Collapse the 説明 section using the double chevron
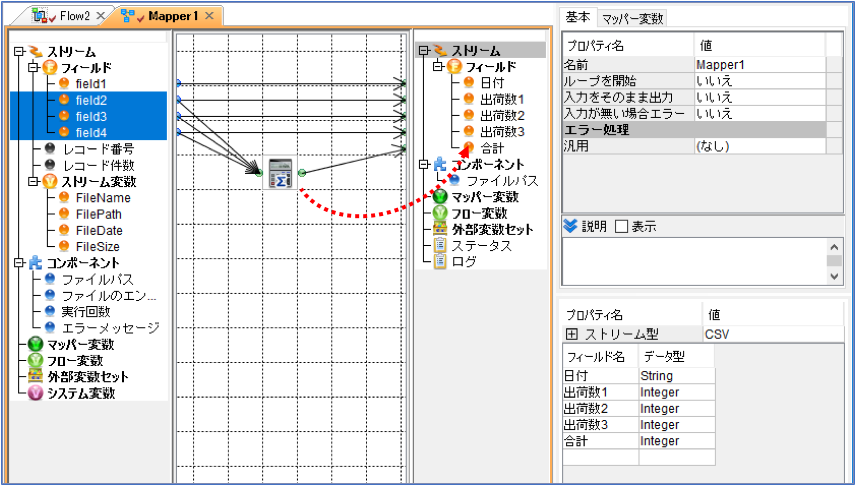Viewport: 856px width, 487px height. [570, 227]
